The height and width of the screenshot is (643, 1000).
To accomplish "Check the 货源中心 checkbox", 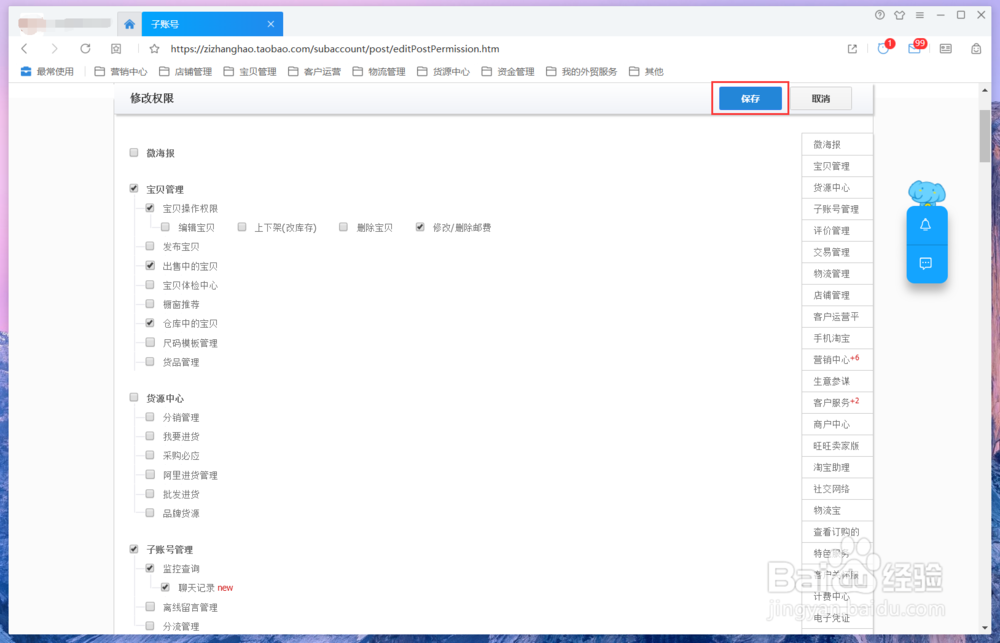I will point(134,397).
